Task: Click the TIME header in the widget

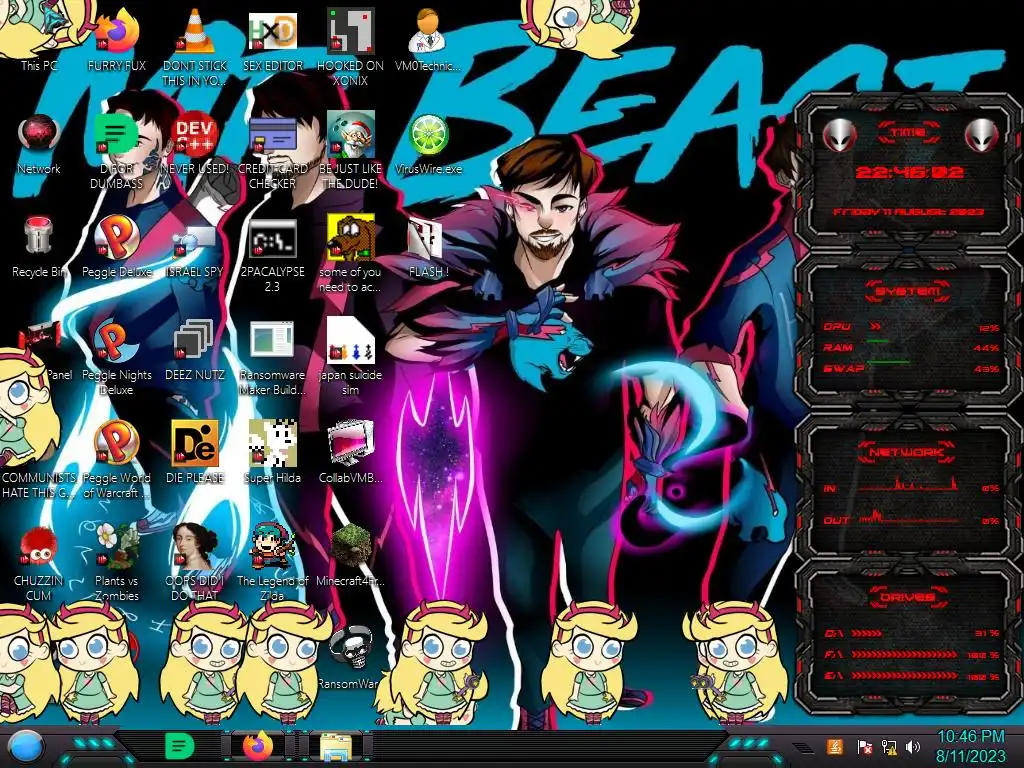Action: coord(908,132)
